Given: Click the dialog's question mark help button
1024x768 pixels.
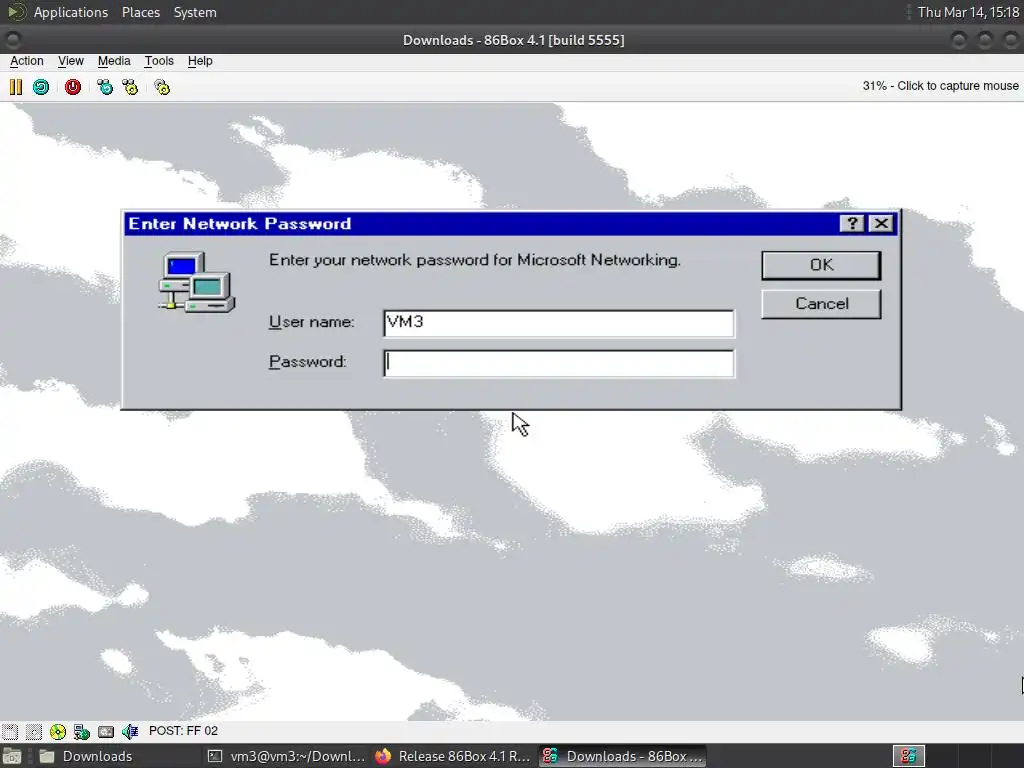Looking at the screenshot, I should tap(852, 223).
